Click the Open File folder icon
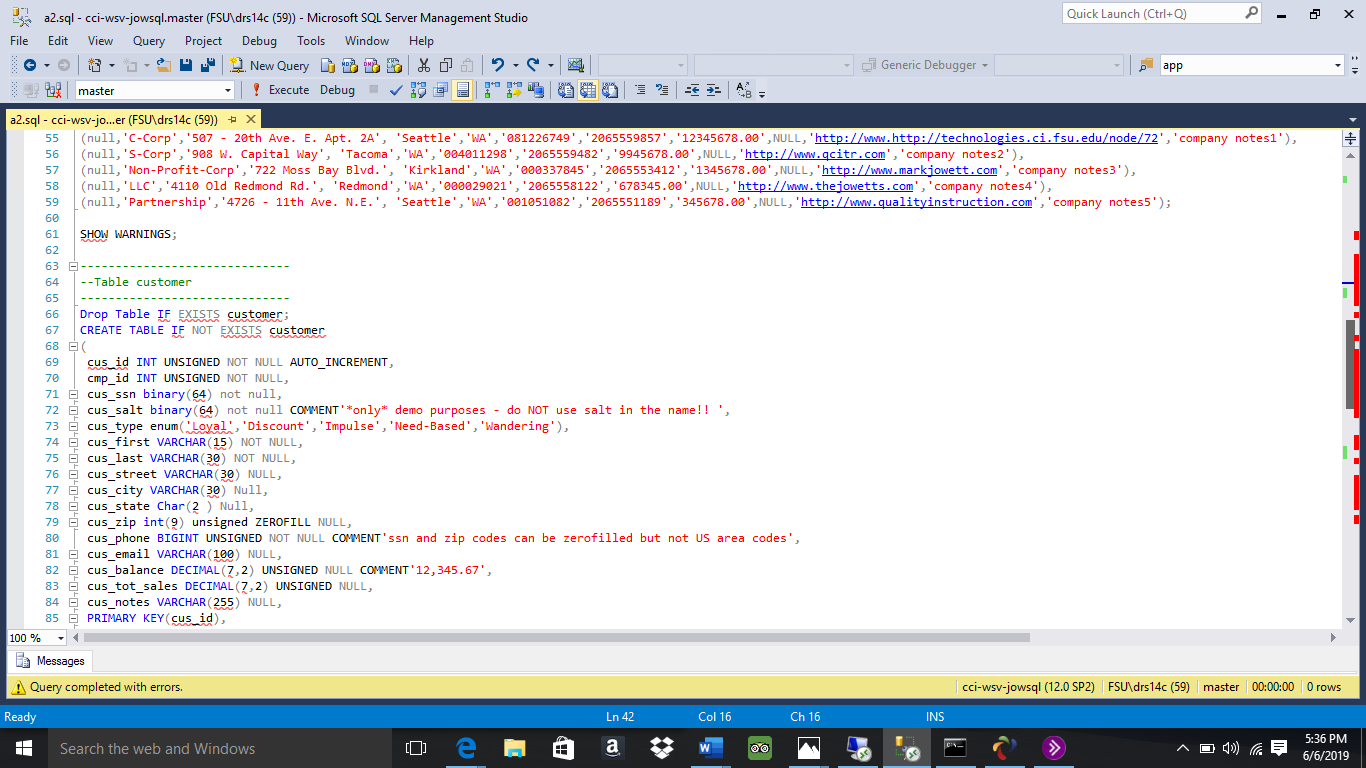Image resolution: width=1366 pixels, height=768 pixels. tap(165, 65)
